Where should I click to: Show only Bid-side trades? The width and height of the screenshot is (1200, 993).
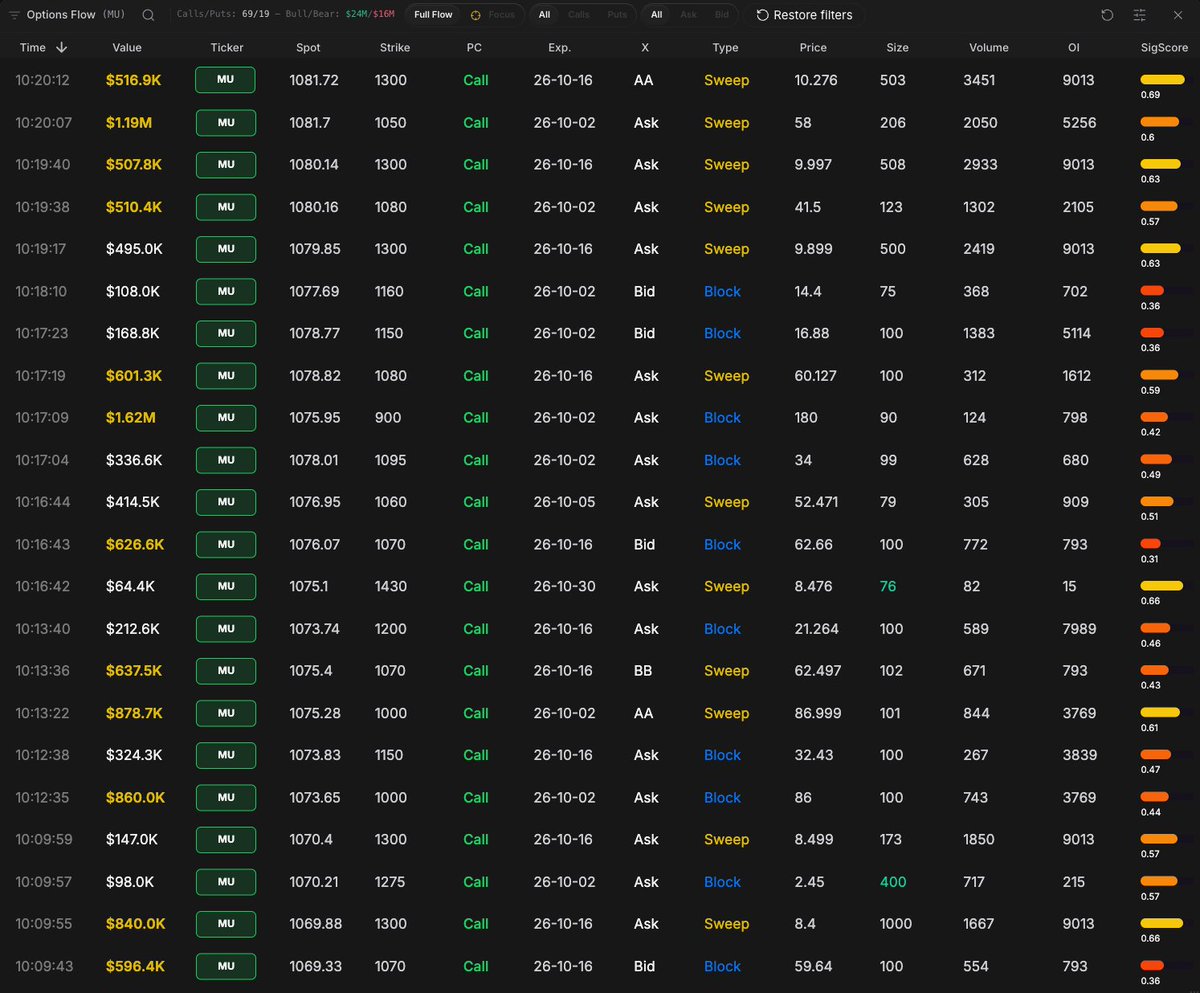[x=721, y=15]
